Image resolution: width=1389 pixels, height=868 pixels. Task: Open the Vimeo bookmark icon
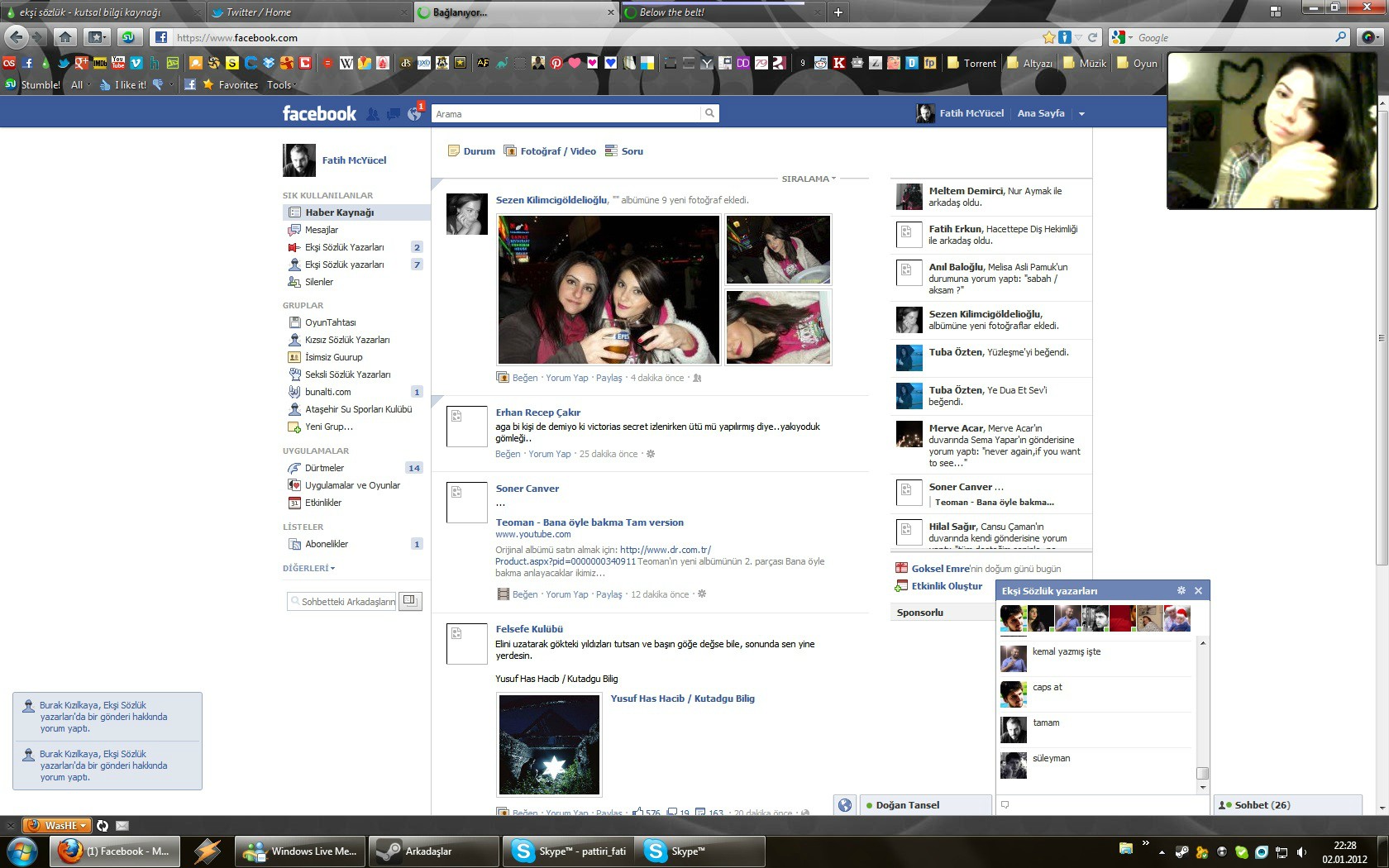pos(136,63)
